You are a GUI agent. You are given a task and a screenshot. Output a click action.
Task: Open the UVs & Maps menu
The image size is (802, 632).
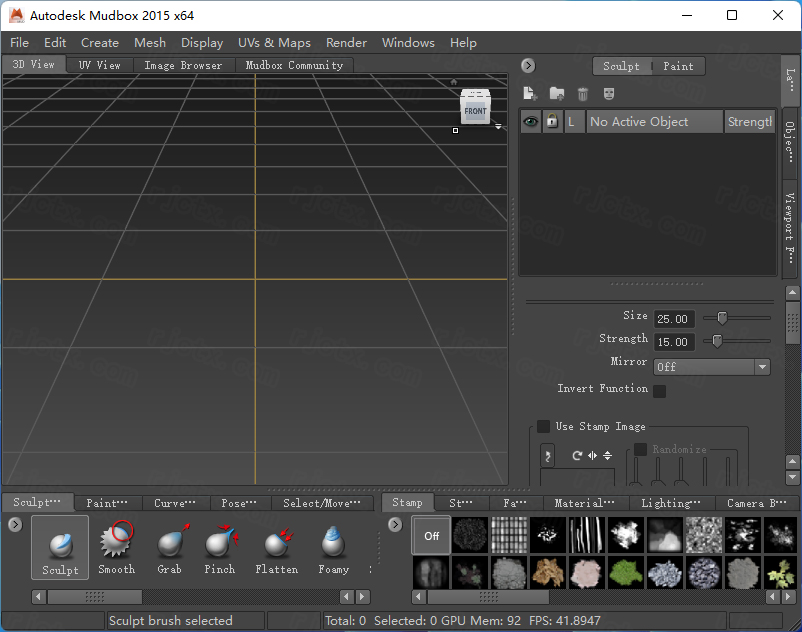(274, 43)
